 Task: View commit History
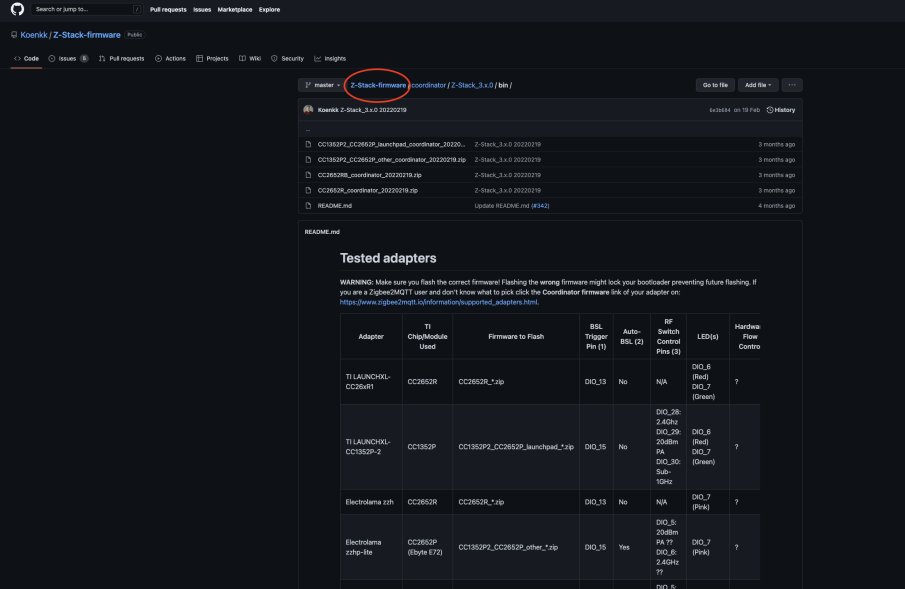(780, 110)
